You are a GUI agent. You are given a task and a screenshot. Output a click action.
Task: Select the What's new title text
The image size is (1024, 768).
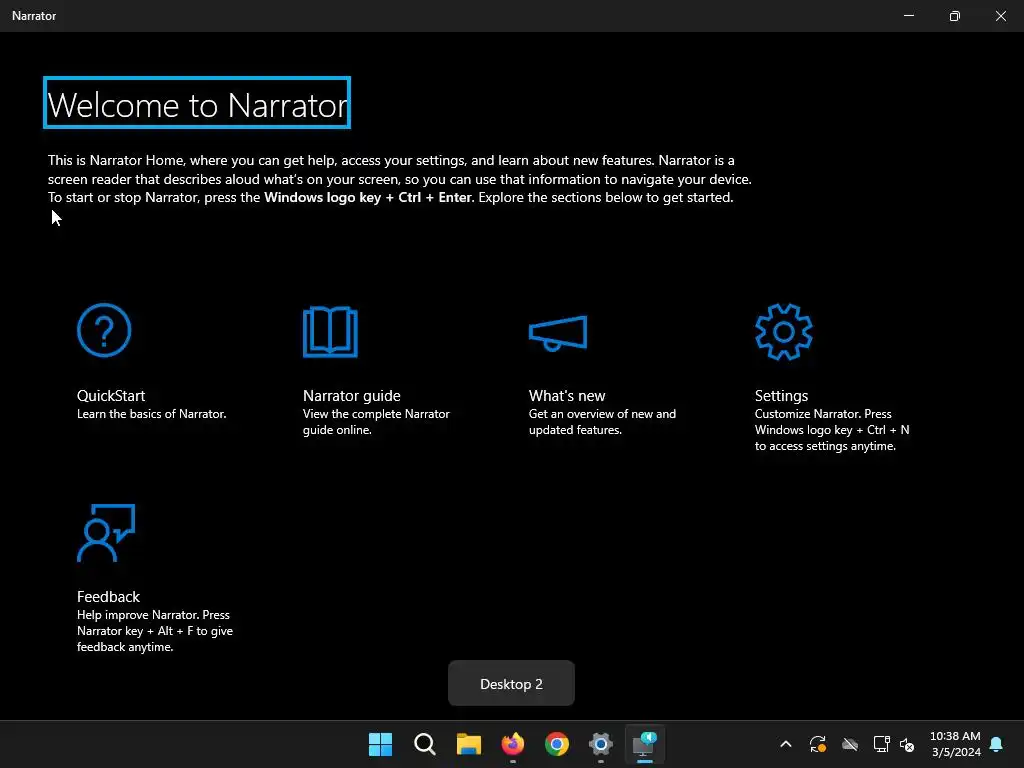[x=567, y=396]
